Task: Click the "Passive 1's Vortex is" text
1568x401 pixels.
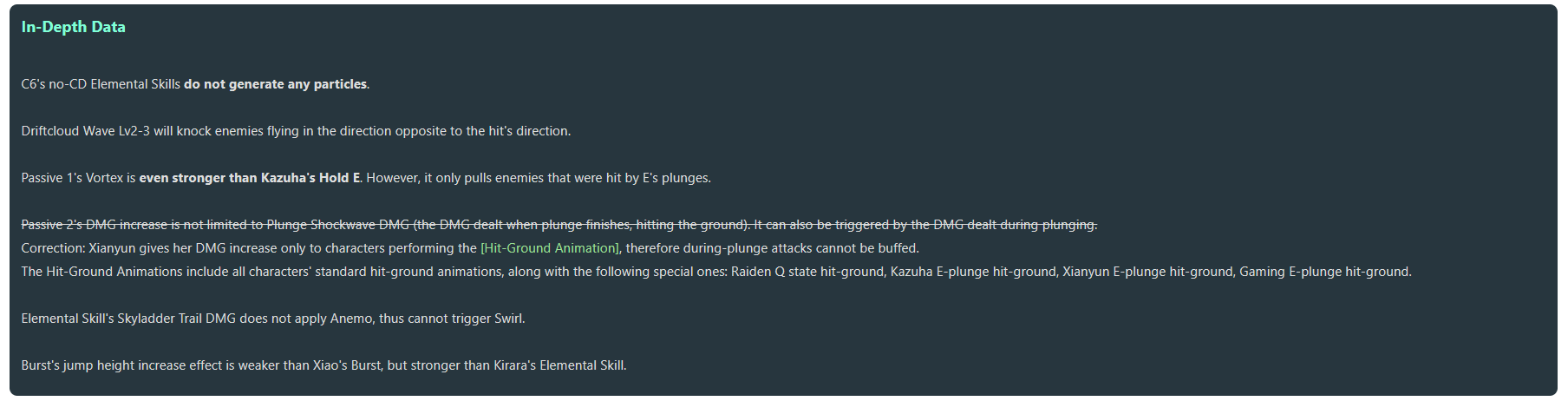Action: (78, 178)
